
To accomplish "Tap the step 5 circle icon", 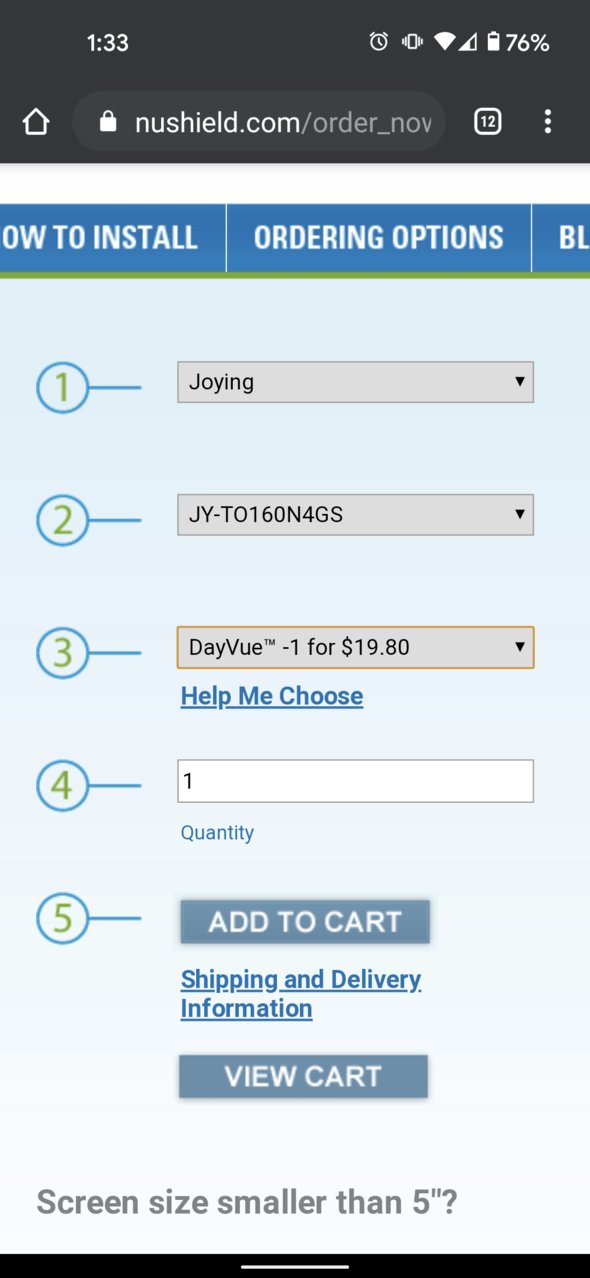I will [x=63, y=918].
